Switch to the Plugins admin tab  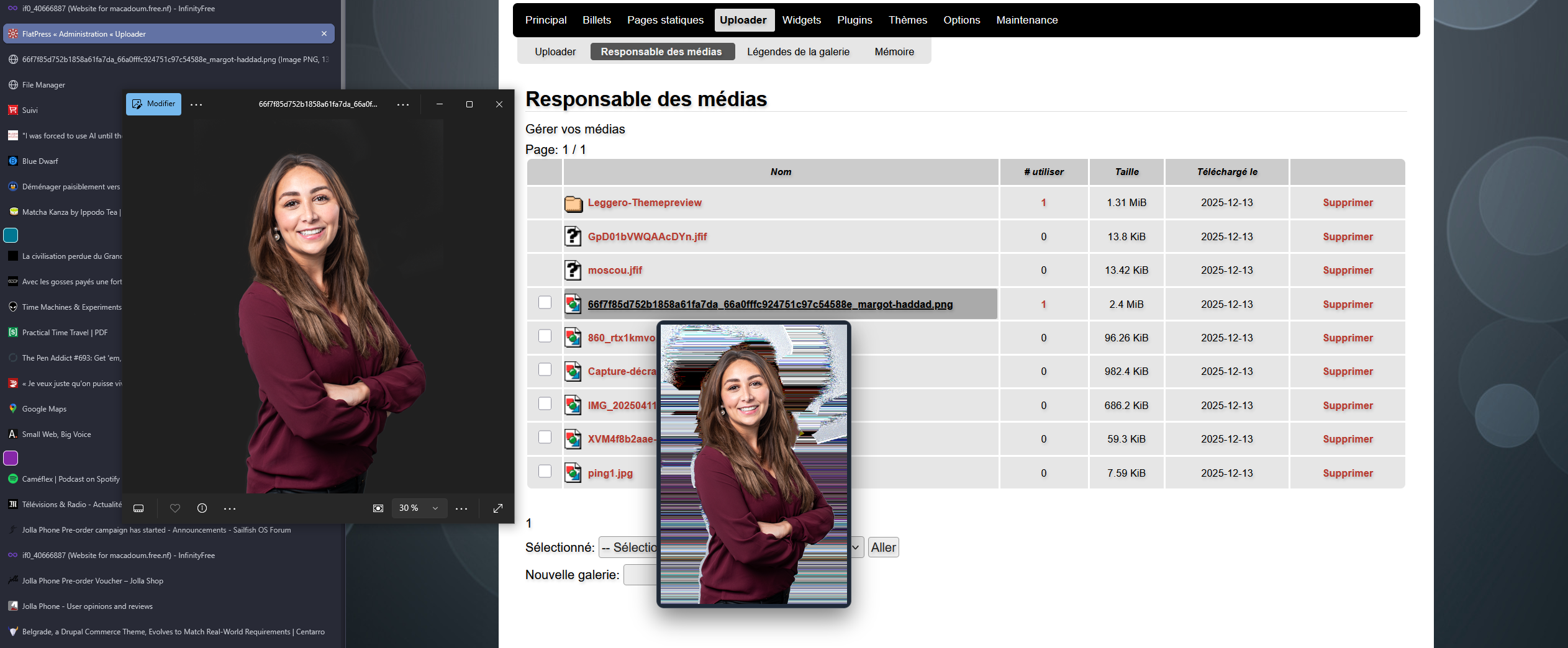[854, 20]
